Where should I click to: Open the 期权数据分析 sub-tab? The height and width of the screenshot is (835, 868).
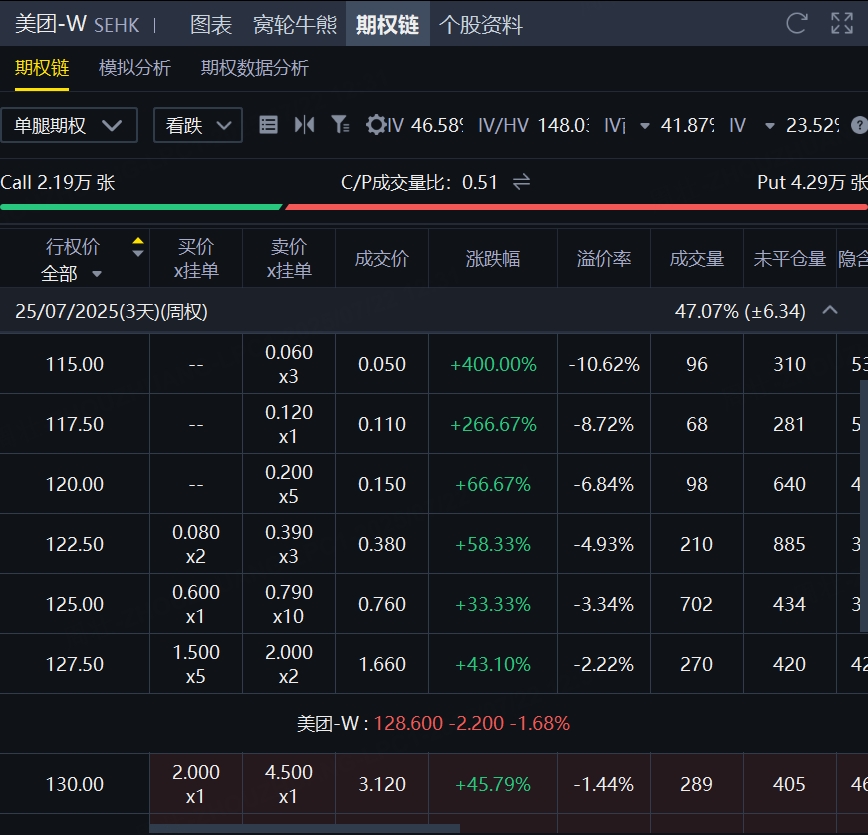tap(254, 68)
